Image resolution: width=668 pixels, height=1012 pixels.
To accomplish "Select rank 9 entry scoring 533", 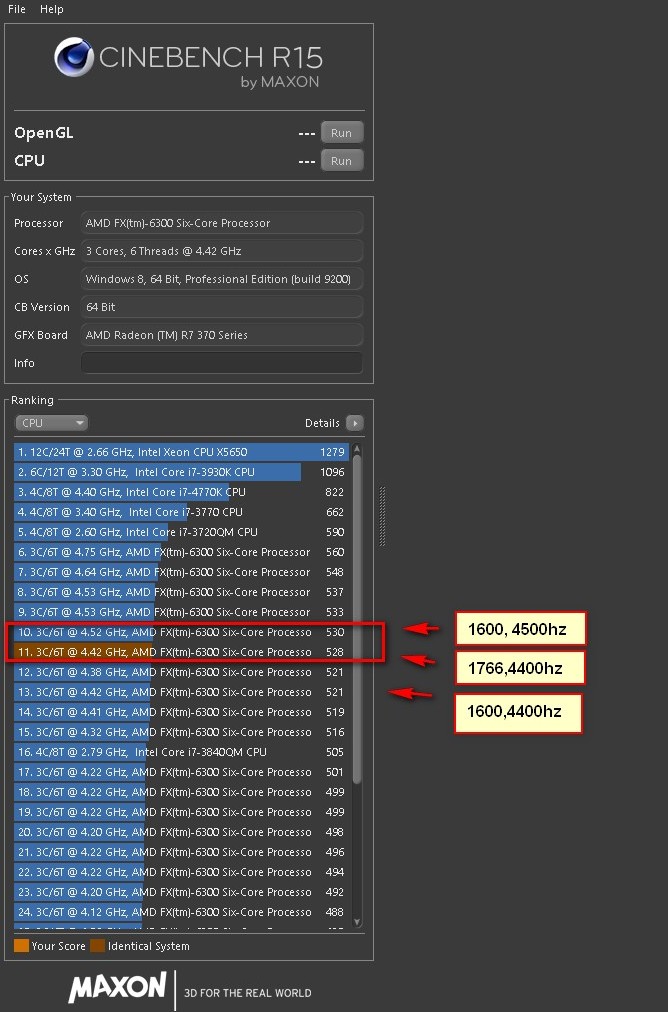I will click(181, 612).
